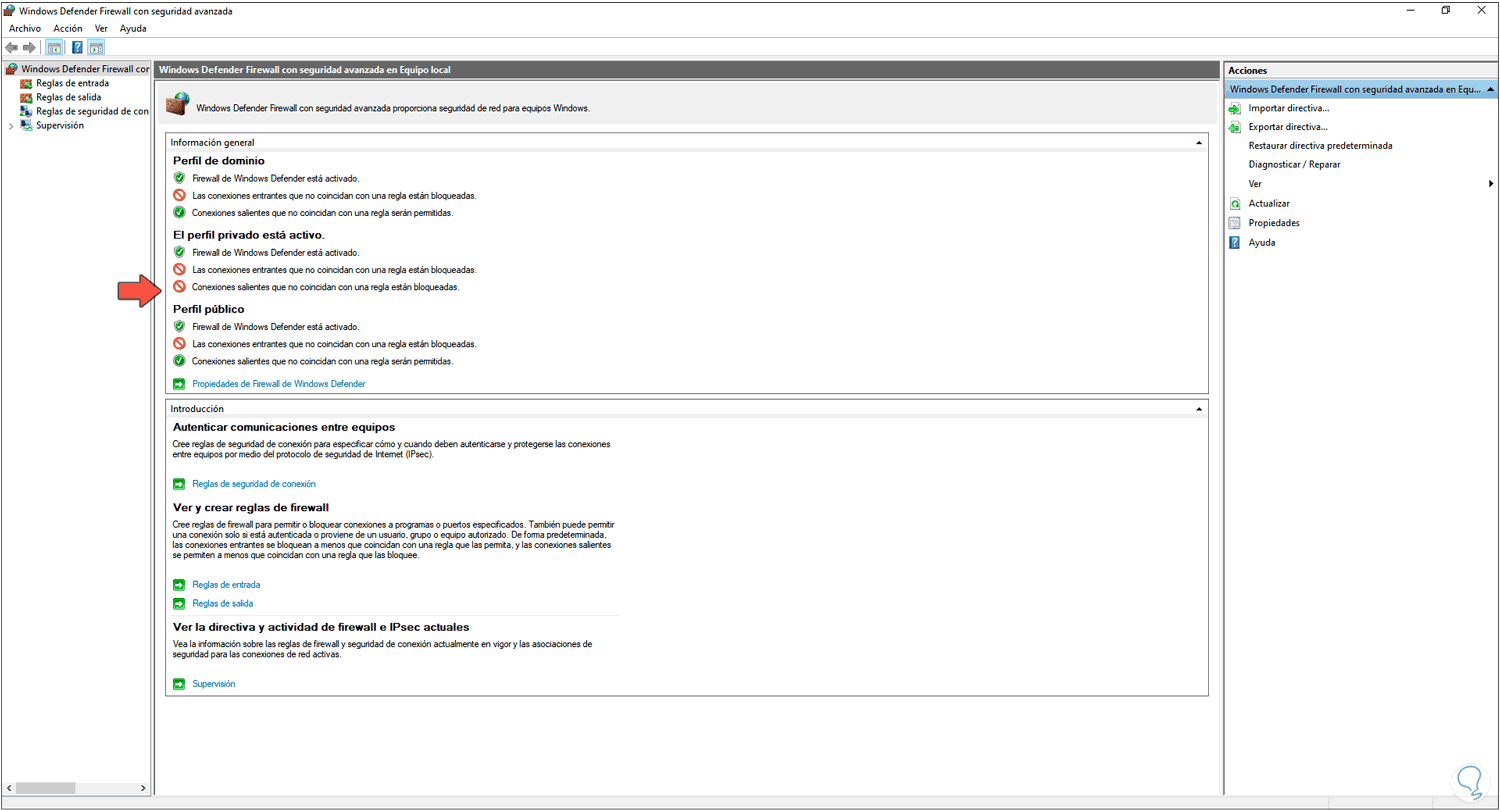
Task: Open the Reglas de seguridad de conexión link
Action: tap(254, 484)
